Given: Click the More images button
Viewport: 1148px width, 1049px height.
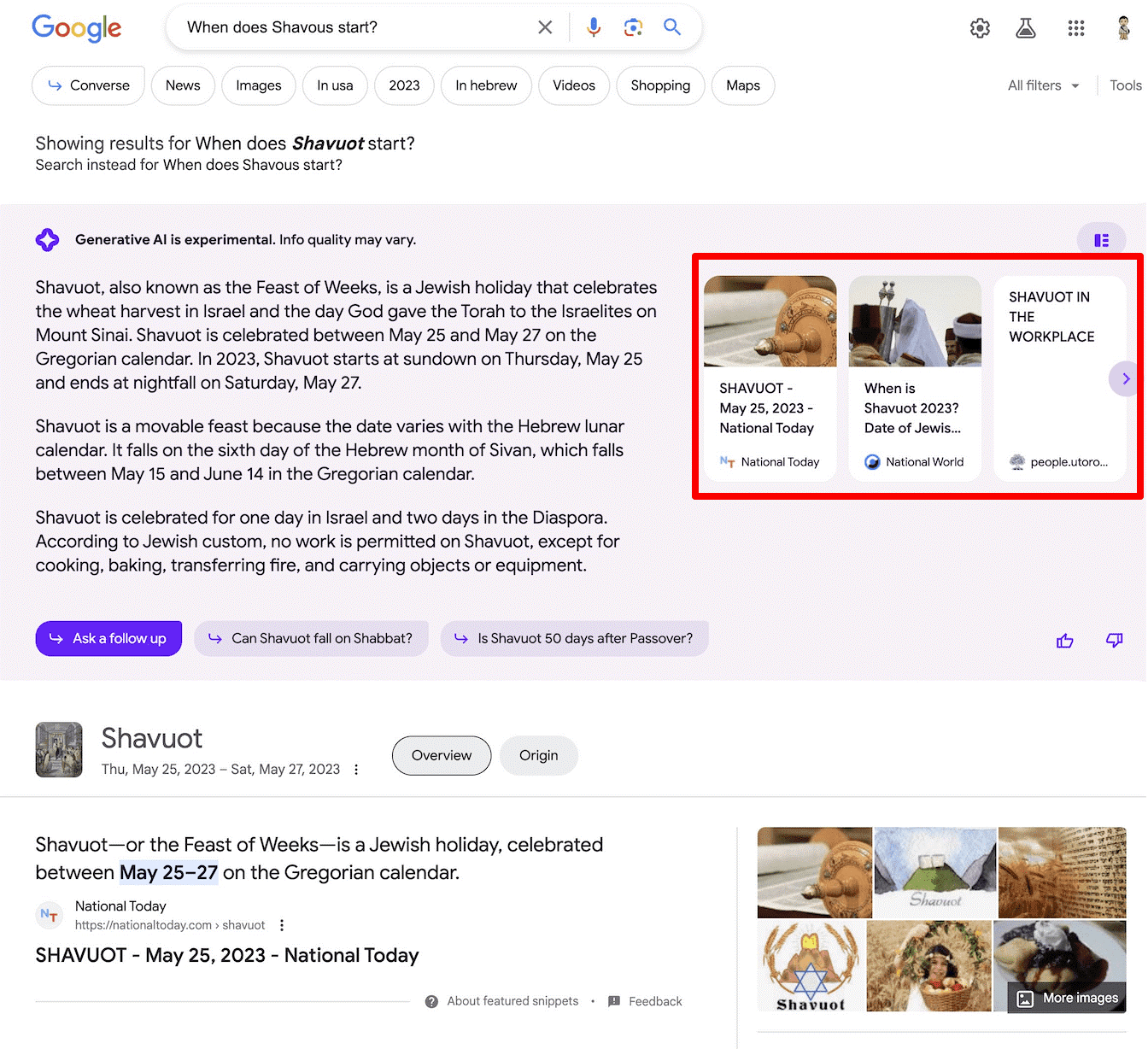Looking at the screenshot, I should [1068, 998].
